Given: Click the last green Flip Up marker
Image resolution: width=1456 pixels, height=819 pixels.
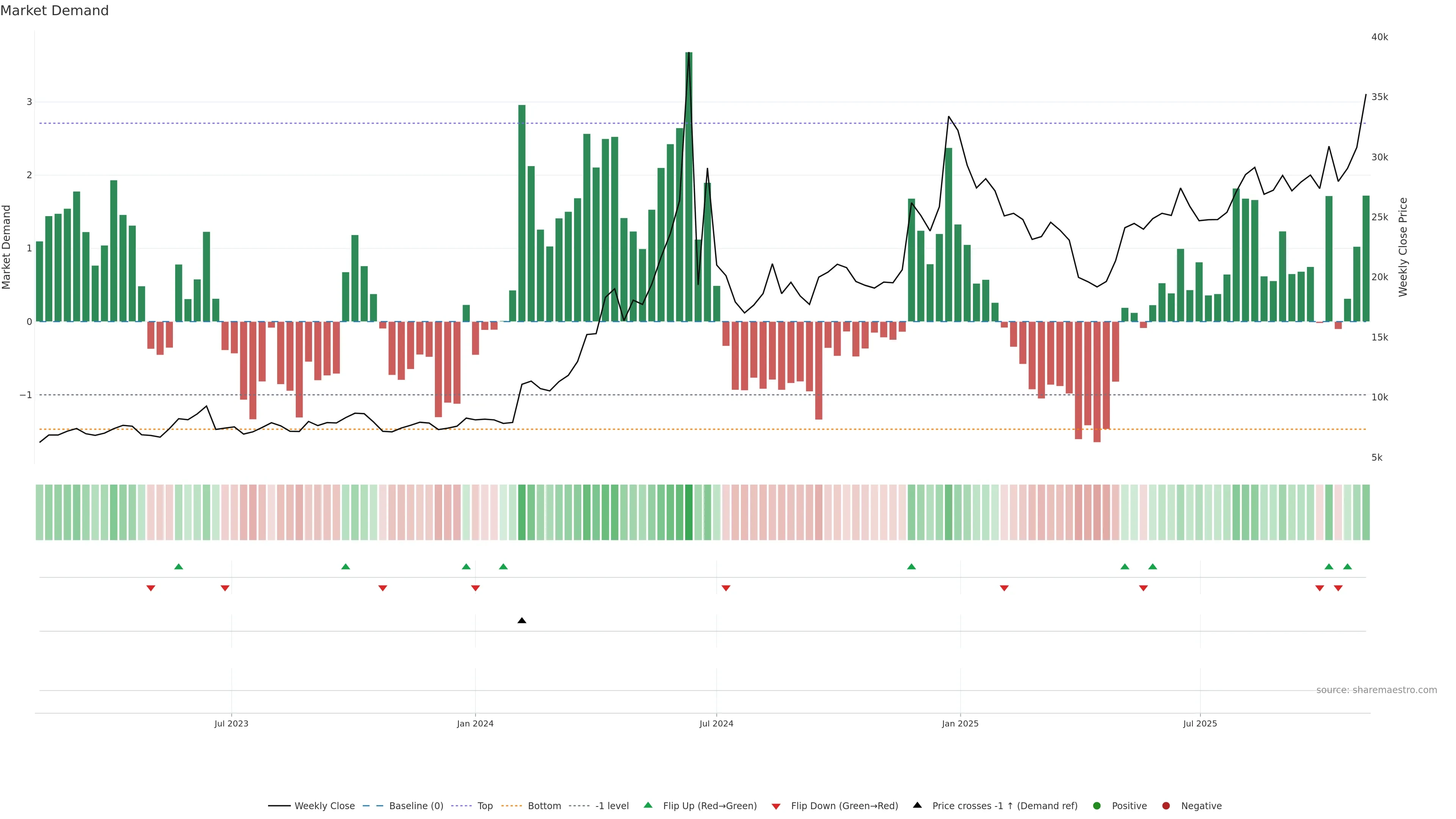Looking at the screenshot, I should click(x=1348, y=566).
